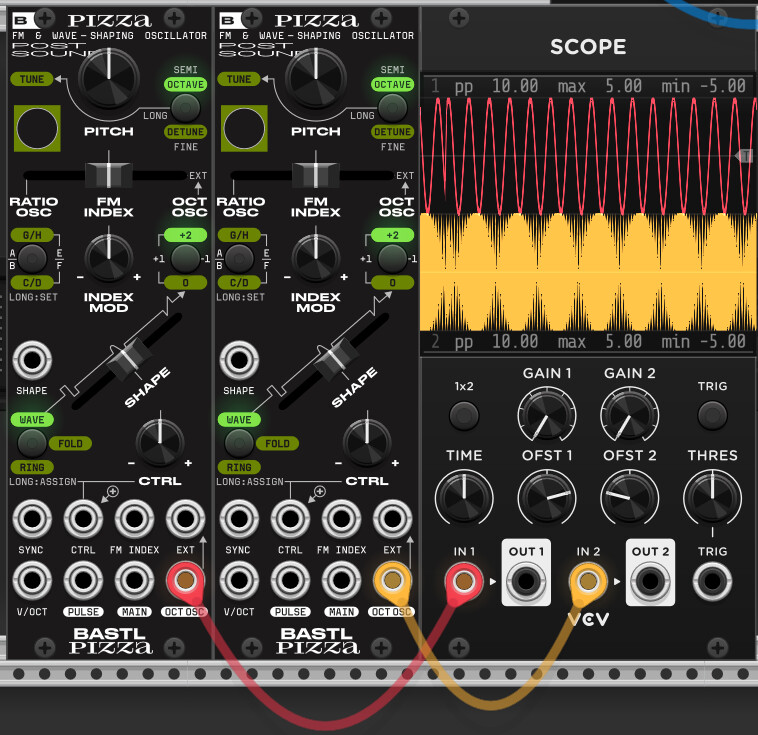Click the FM INDEX input jack on left Pizza

pyautogui.click(x=134, y=519)
